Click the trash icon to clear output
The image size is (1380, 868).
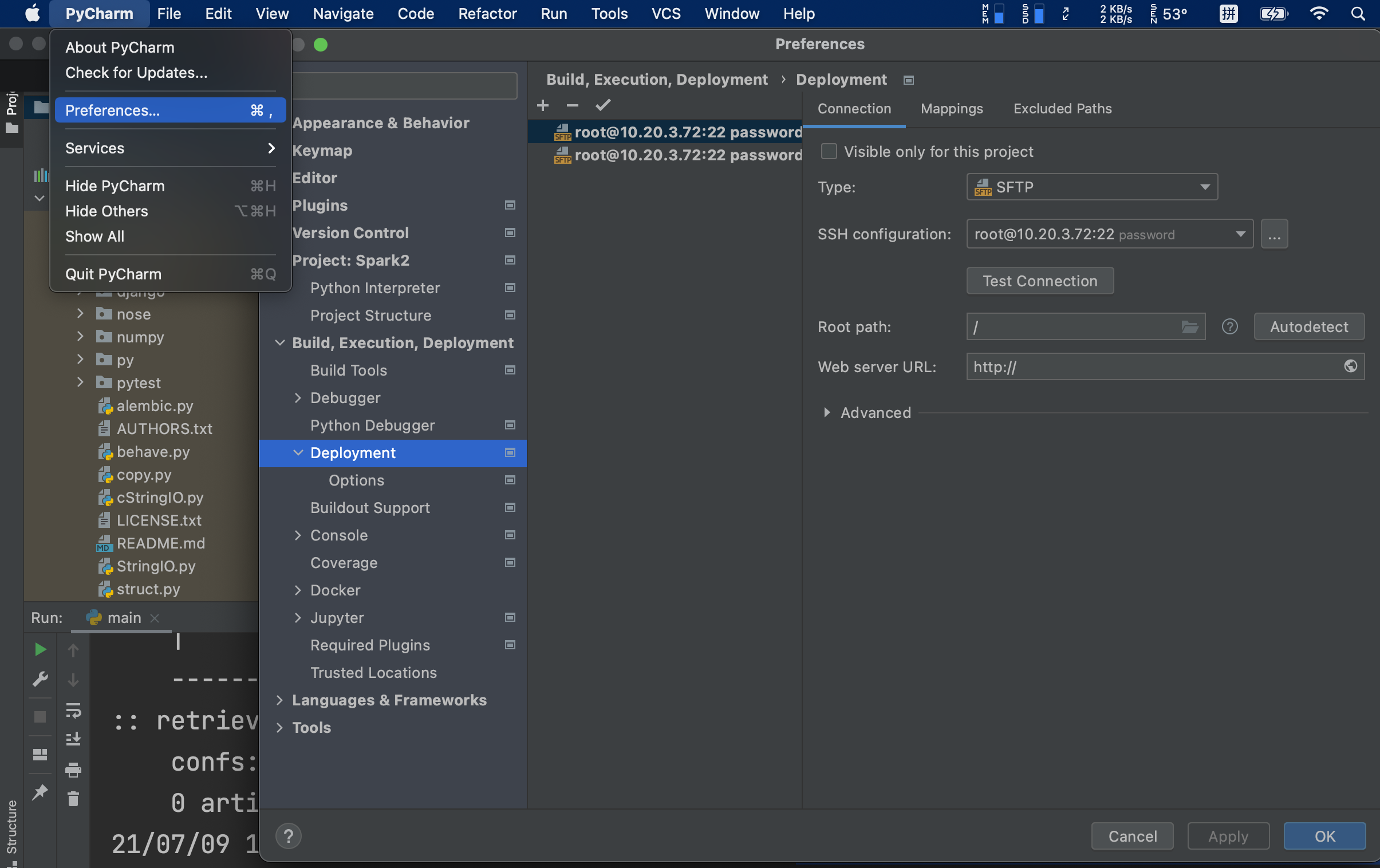73,798
